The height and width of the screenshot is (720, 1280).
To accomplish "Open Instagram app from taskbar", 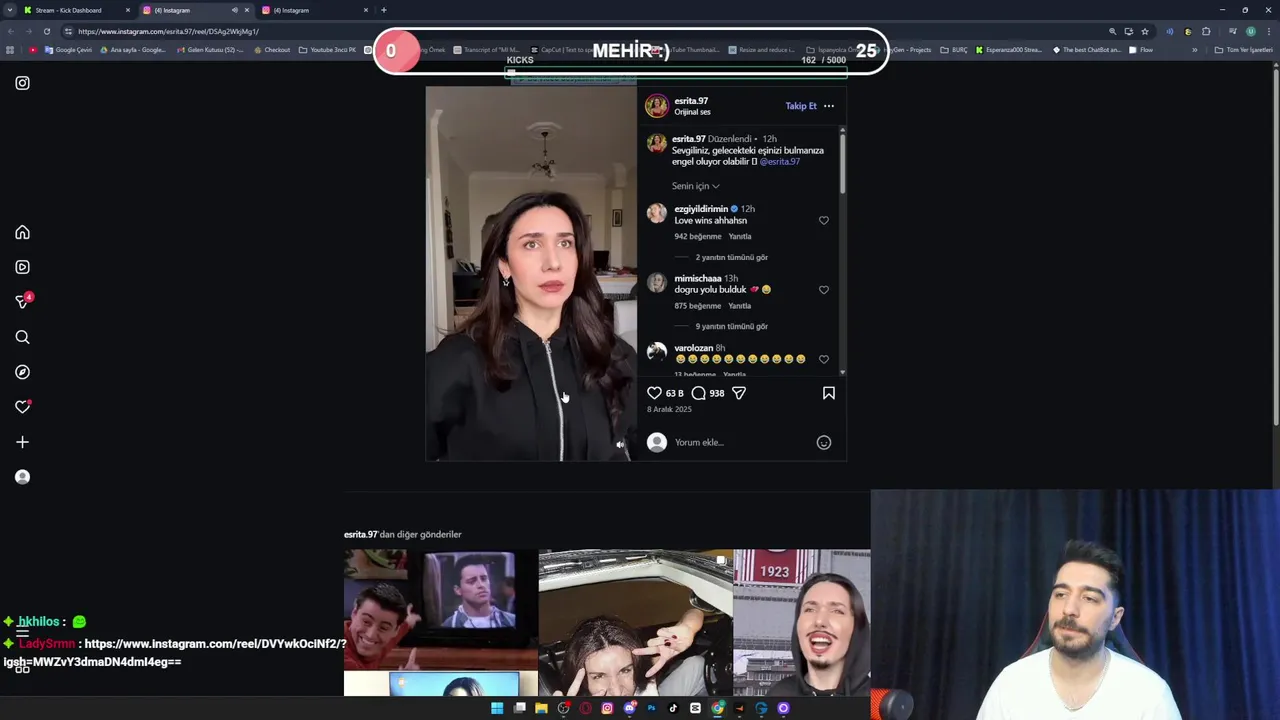I will click(607, 708).
